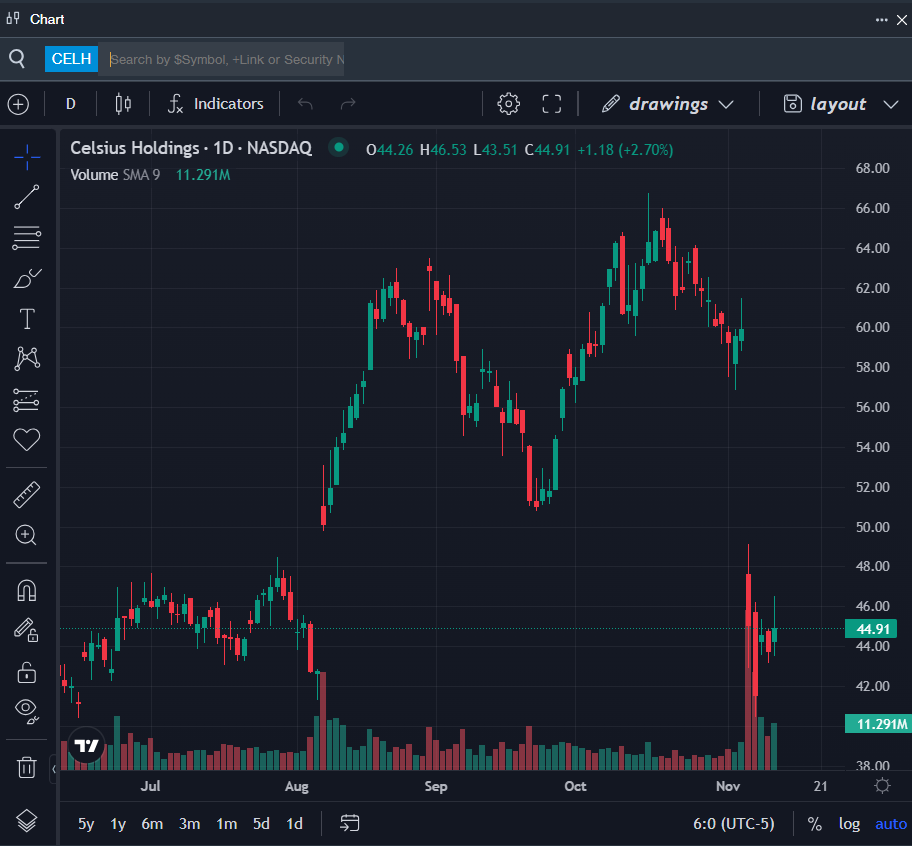Open the Indicators panel
Viewport: 912px width, 846px height.
click(x=215, y=104)
